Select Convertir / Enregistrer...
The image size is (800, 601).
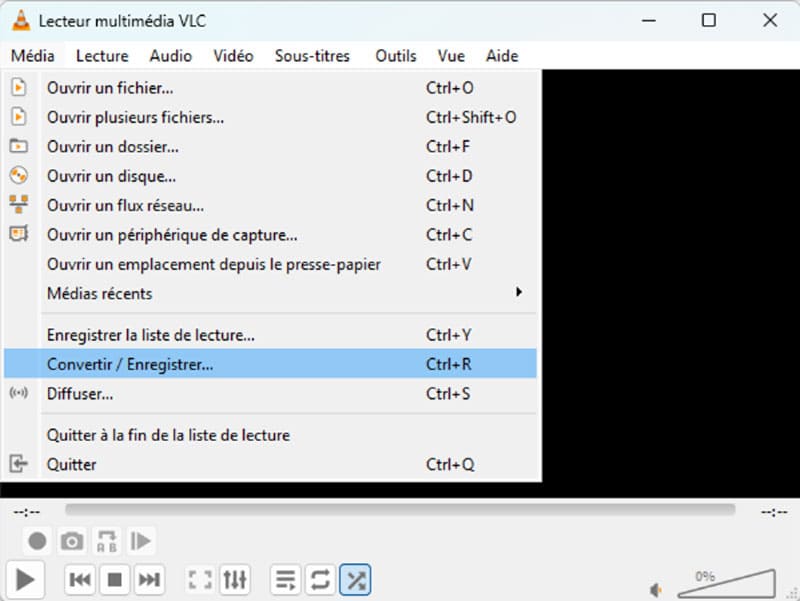click(x=270, y=364)
